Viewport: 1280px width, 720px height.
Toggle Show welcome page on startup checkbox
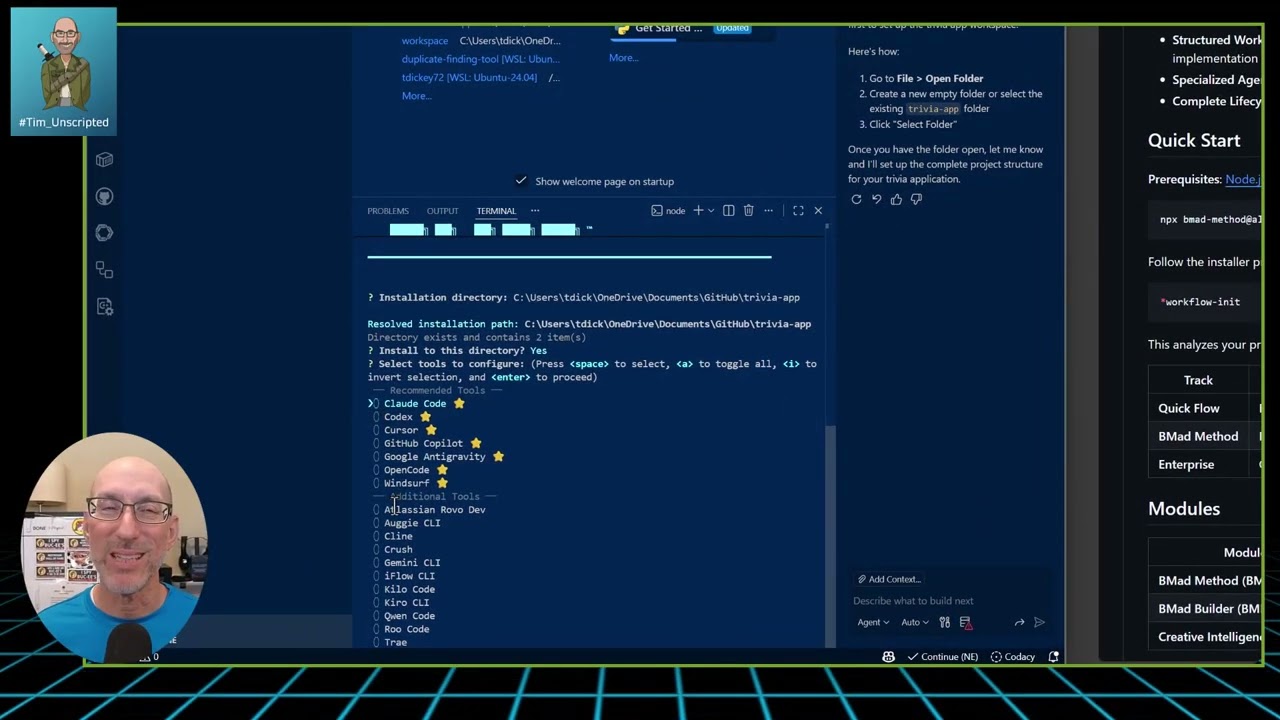point(521,181)
